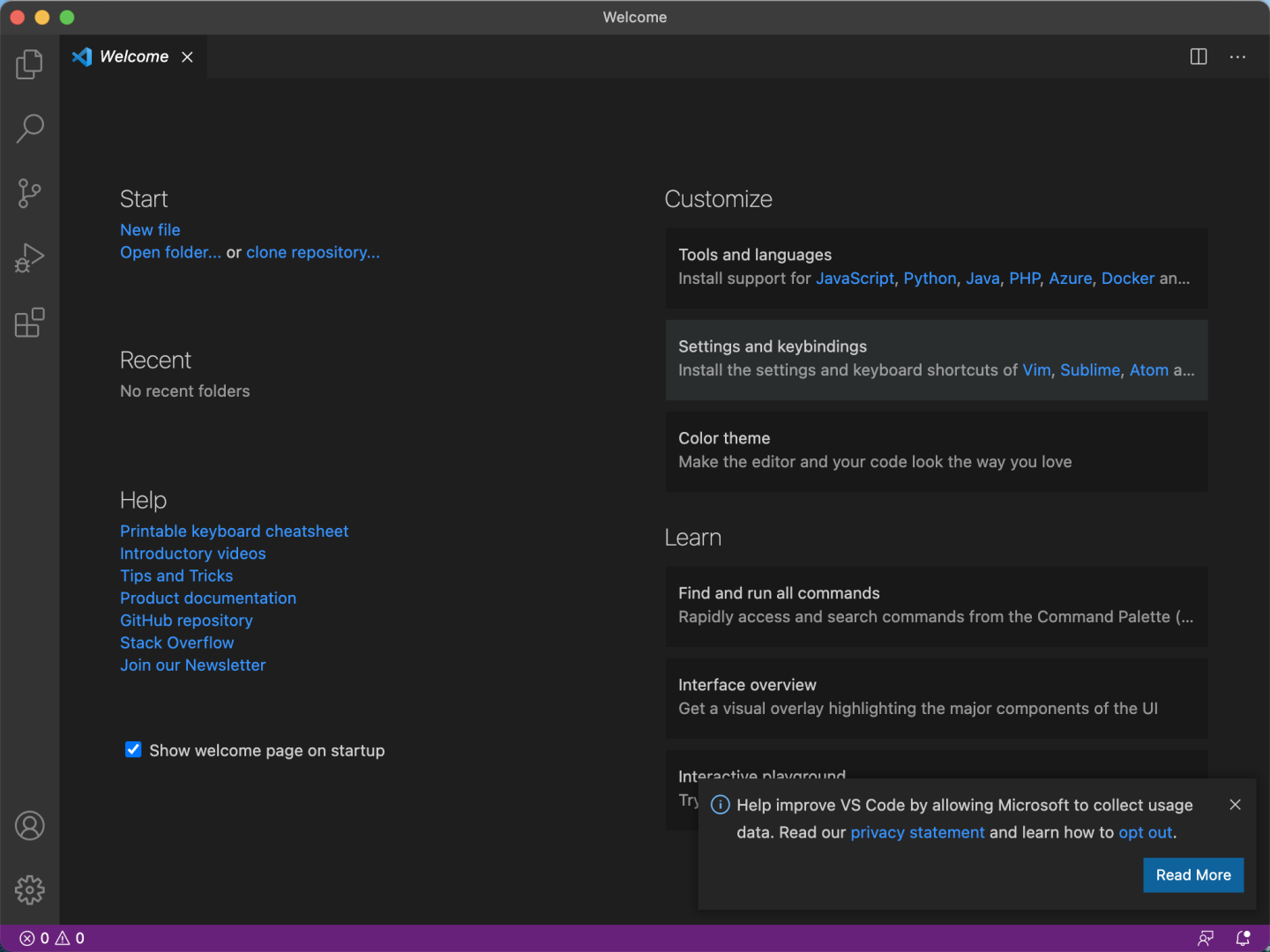Viewport: 1270px width, 952px height.
Task: Install Sublime keybindings
Action: pos(1090,370)
